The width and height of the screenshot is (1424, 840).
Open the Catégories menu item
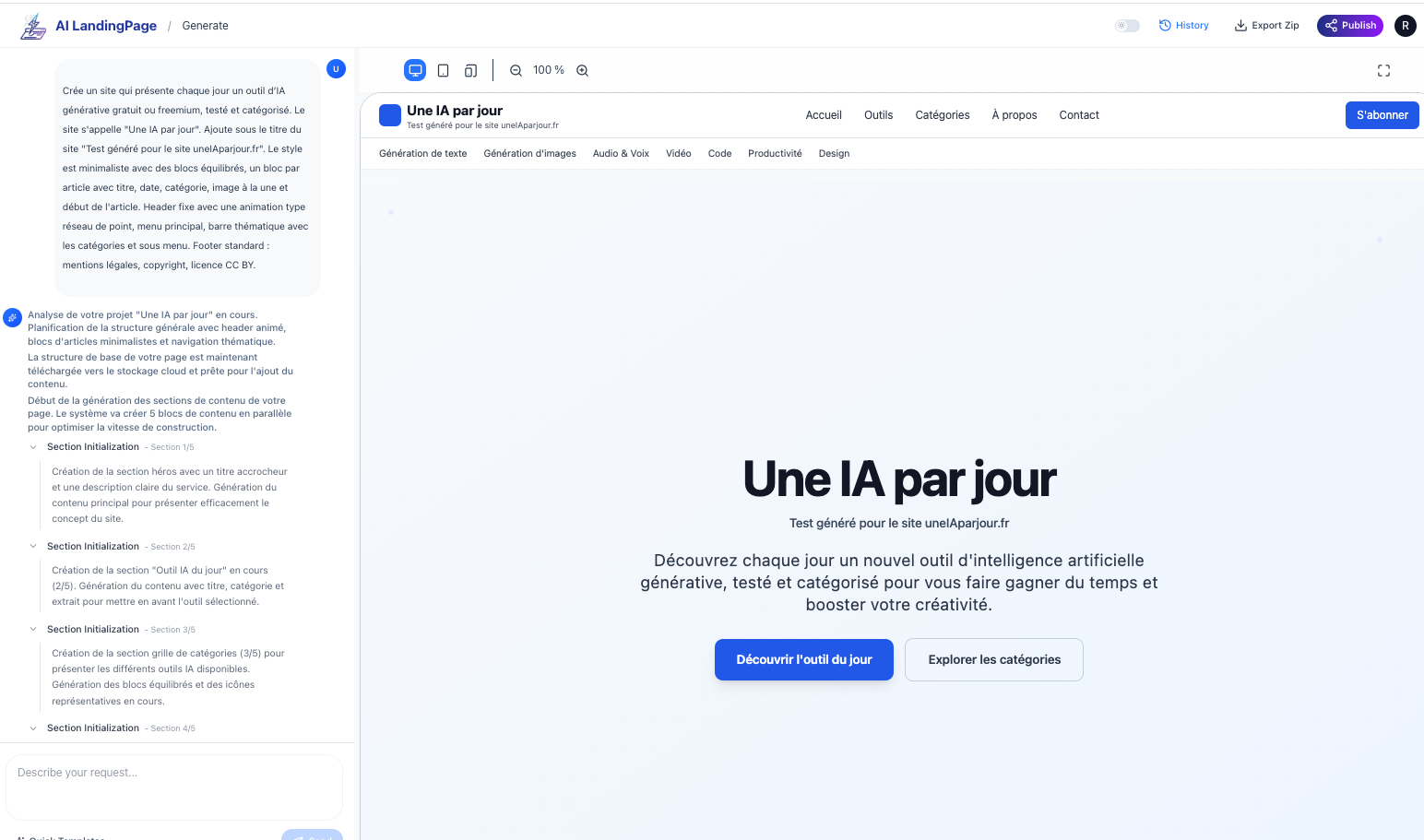point(942,115)
